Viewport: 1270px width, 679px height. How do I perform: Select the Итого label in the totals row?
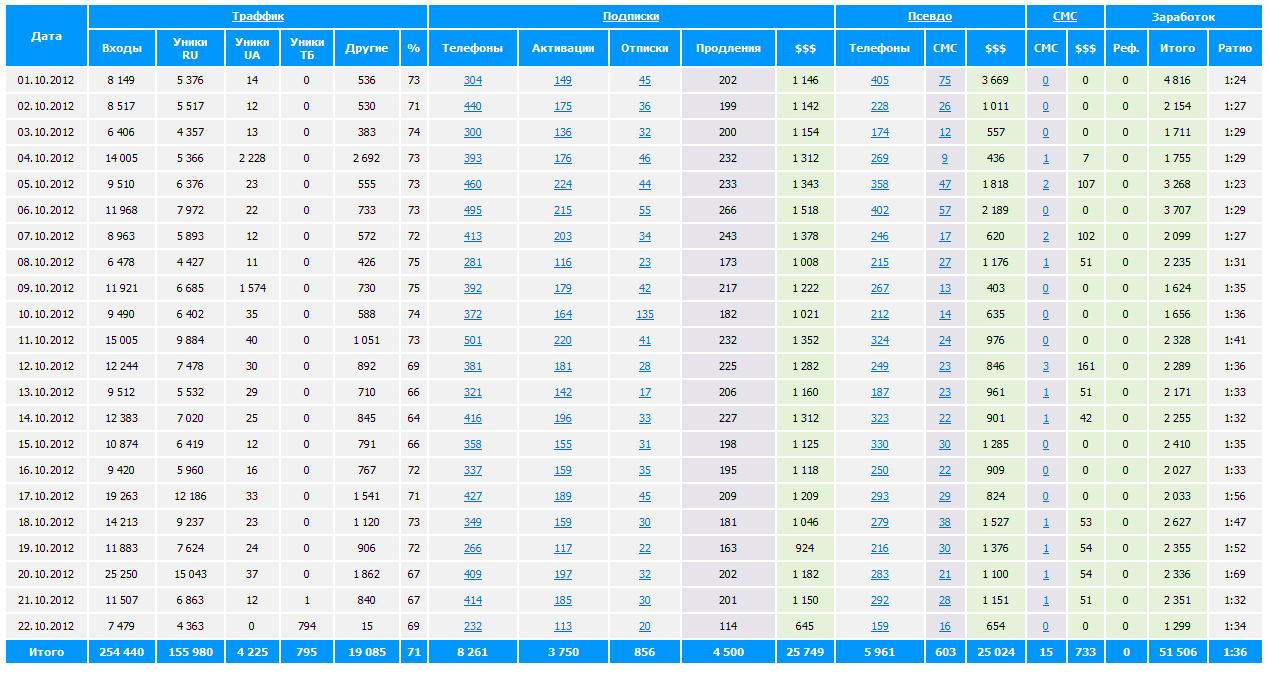tap(46, 652)
